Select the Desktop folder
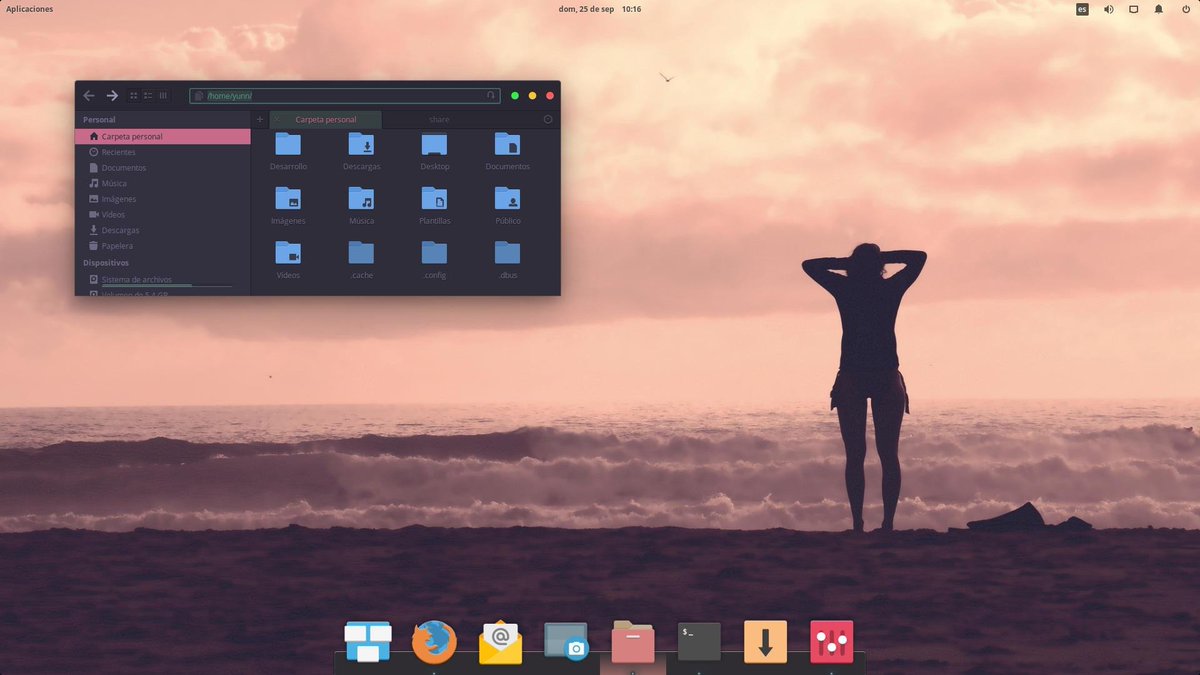The width and height of the screenshot is (1200, 675). [434, 151]
